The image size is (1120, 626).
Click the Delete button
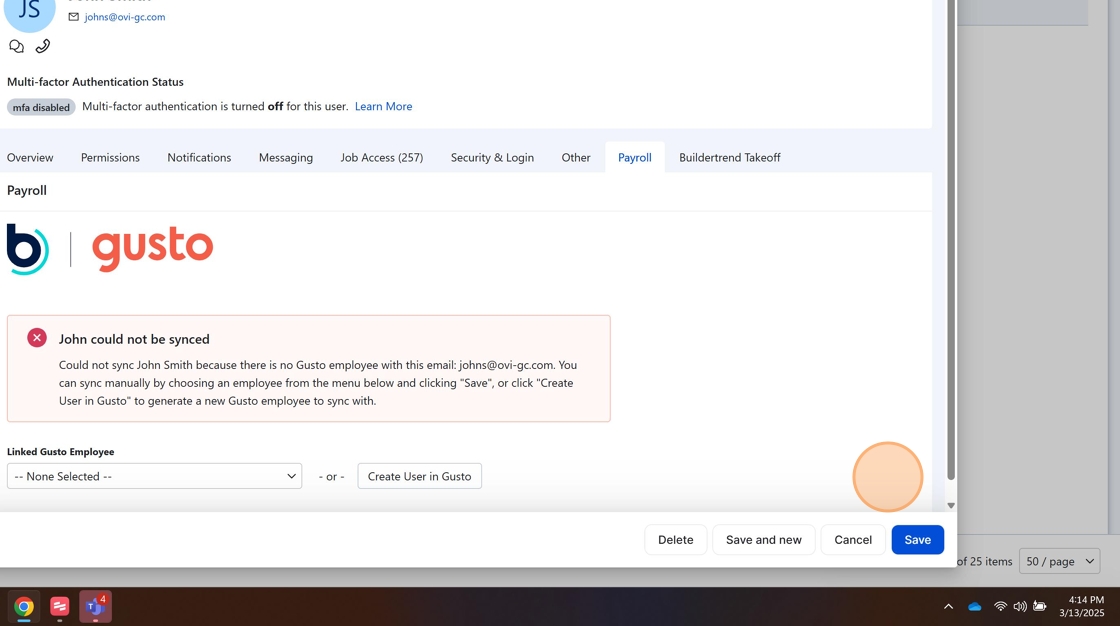(676, 540)
